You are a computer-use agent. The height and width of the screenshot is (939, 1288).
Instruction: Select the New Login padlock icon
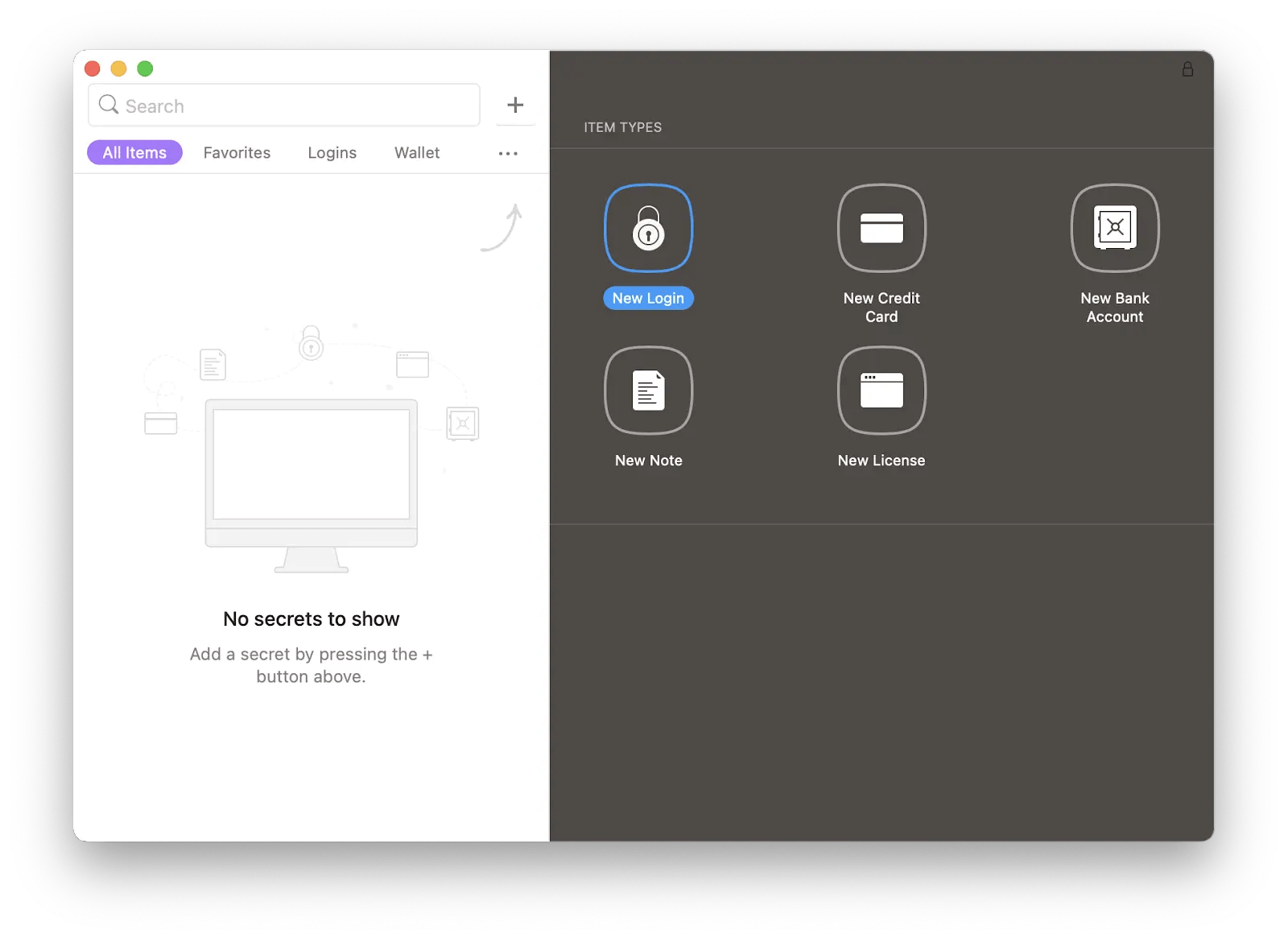click(x=648, y=228)
